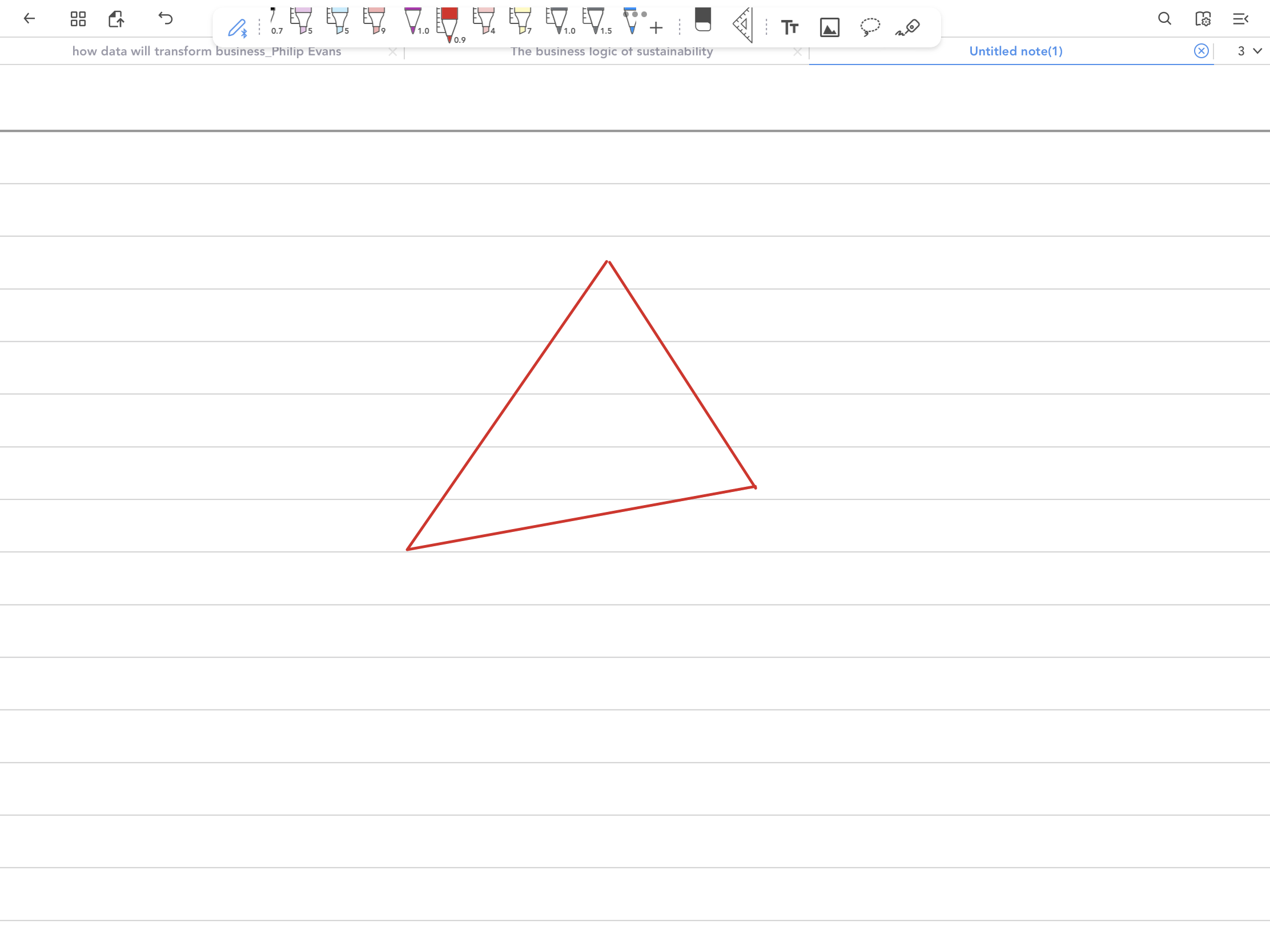Select the text box tool
This screenshot has height=952, width=1270.
tap(789, 27)
